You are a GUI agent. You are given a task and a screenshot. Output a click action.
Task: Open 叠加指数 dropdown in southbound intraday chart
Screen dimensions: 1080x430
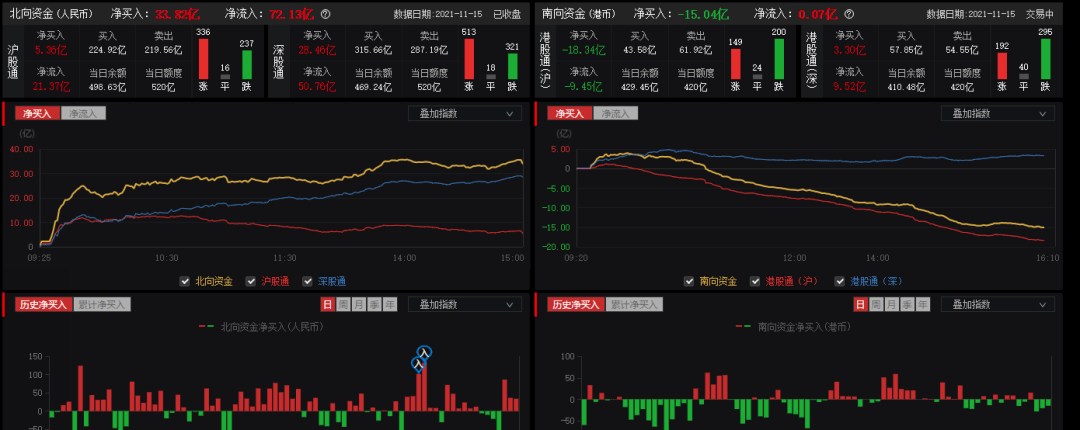[x=997, y=114]
